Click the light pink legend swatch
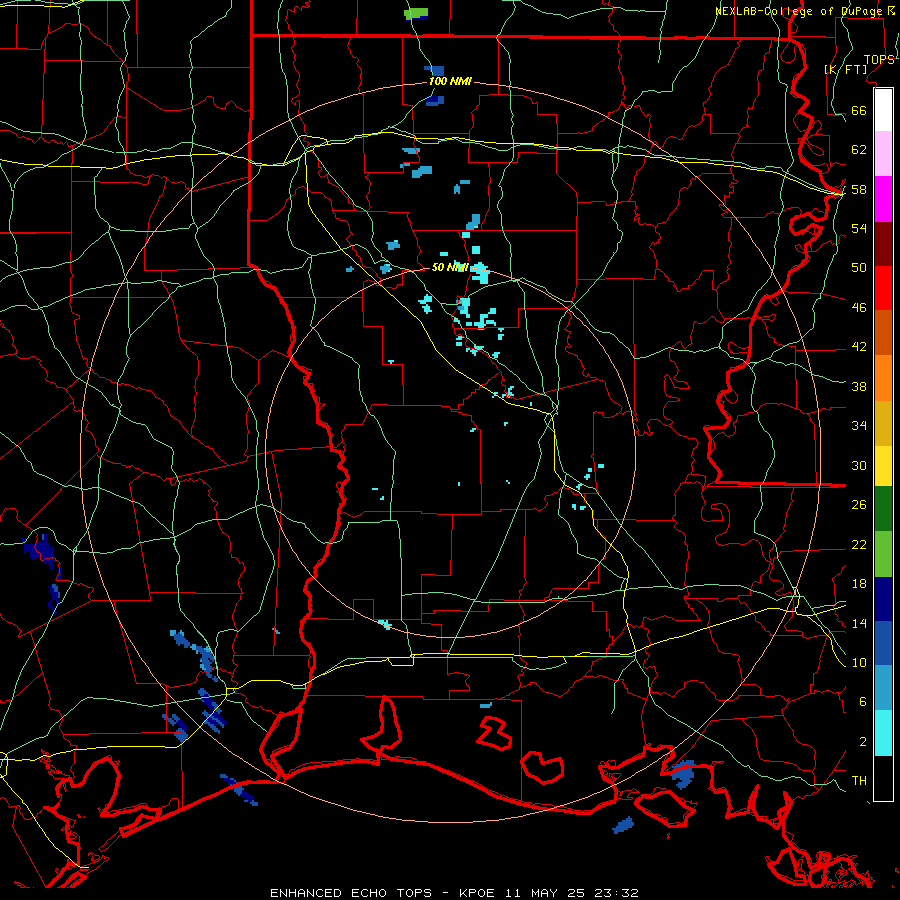 (883, 153)
